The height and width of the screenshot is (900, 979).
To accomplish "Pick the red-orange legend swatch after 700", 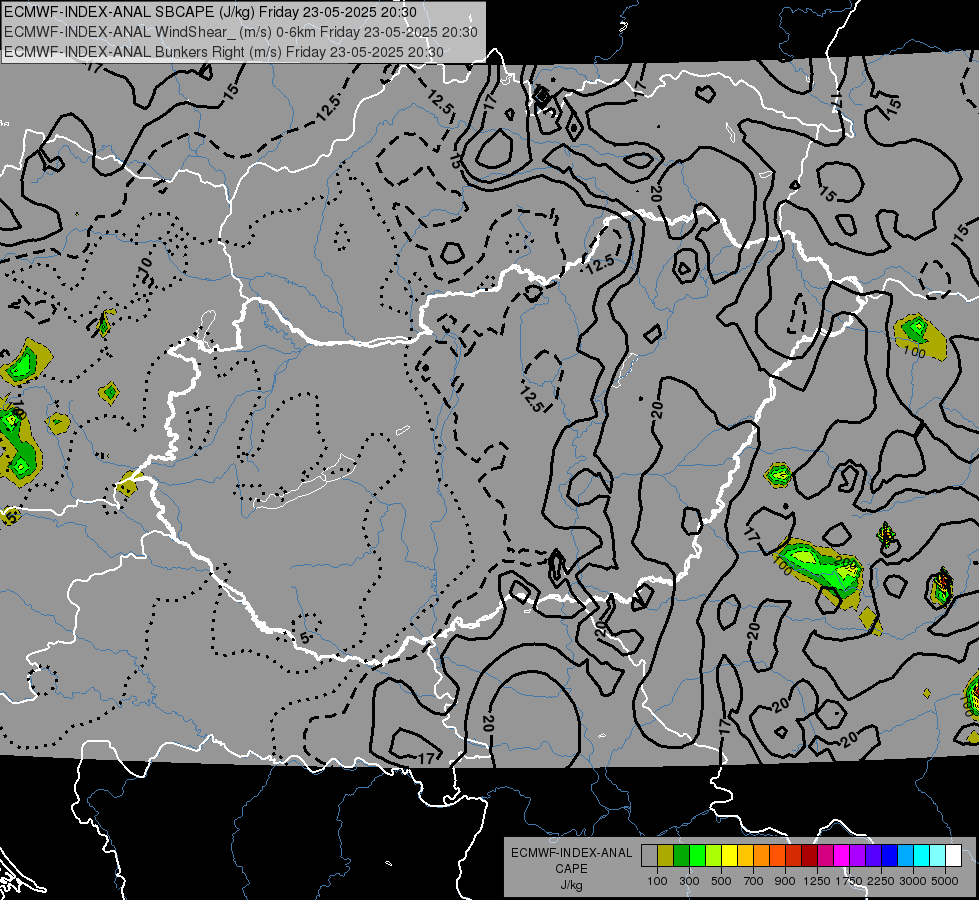I will point(777,856).
